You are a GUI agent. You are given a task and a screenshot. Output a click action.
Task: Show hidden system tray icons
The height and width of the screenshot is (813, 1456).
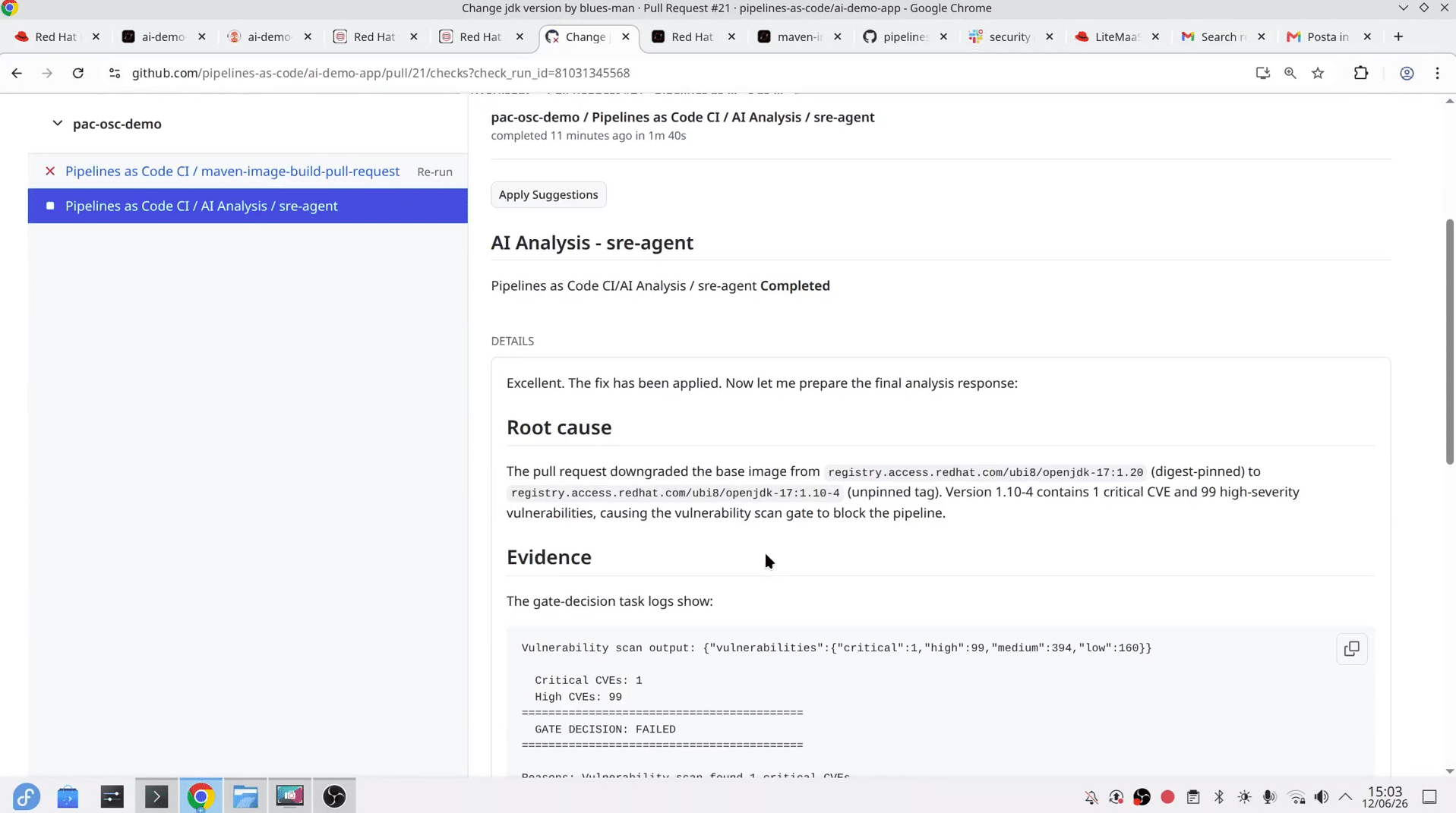(x=1345, y=797)
